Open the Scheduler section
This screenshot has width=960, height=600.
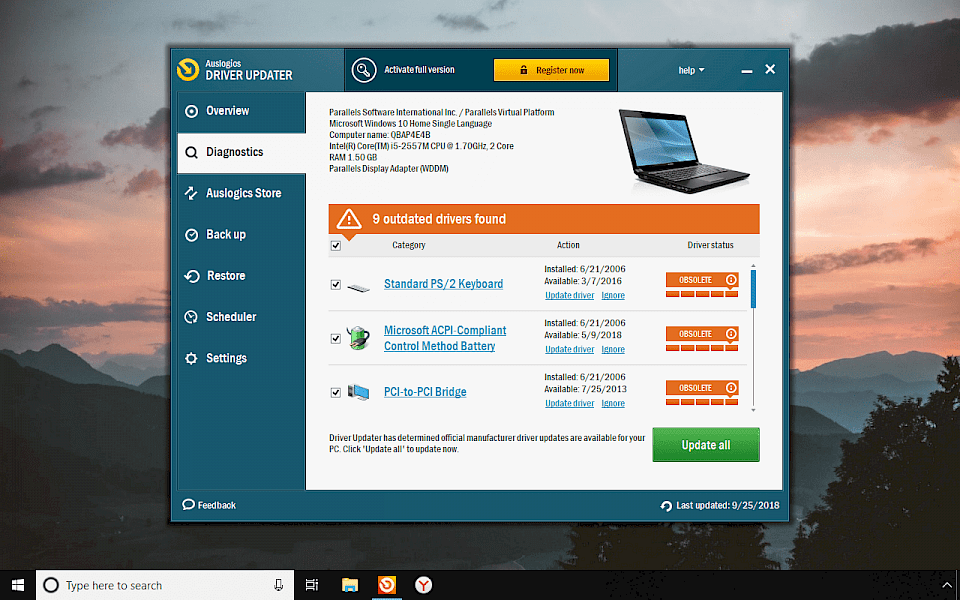point(241,317)
